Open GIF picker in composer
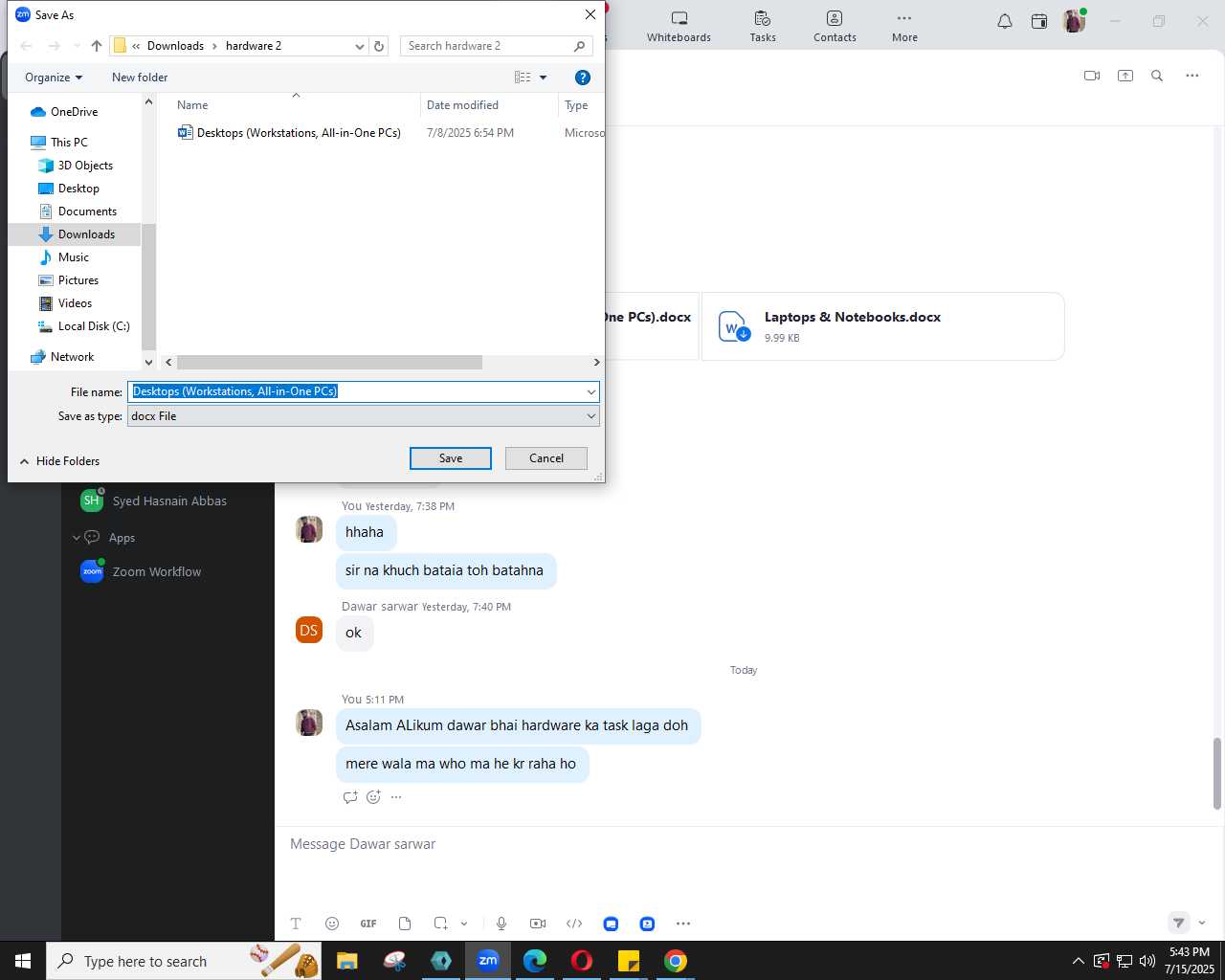The width and height of the screenshot is (1225, 980). click(368, 924)
